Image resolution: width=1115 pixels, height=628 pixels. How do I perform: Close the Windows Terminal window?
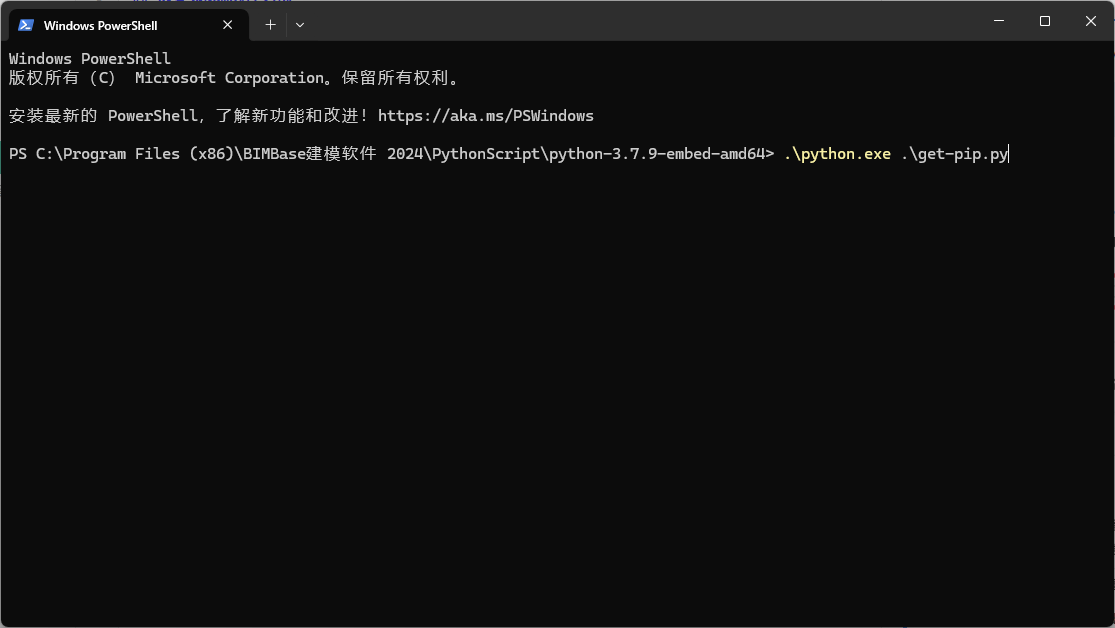pos(1091,21)
